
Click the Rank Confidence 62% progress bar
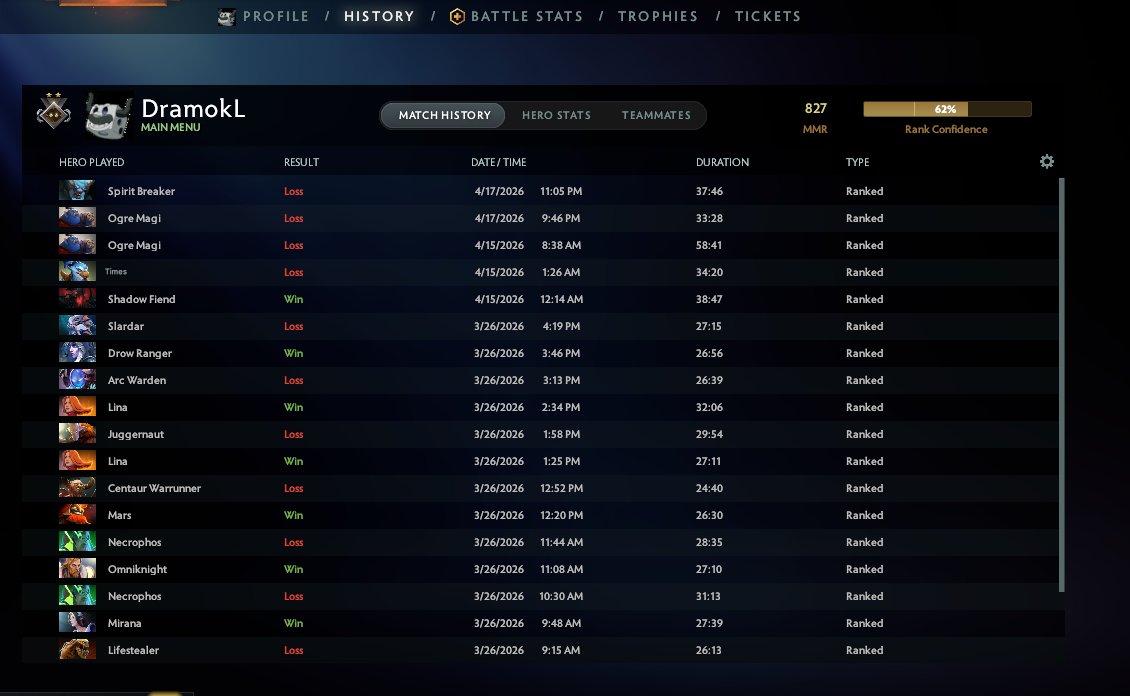[947, 109]
